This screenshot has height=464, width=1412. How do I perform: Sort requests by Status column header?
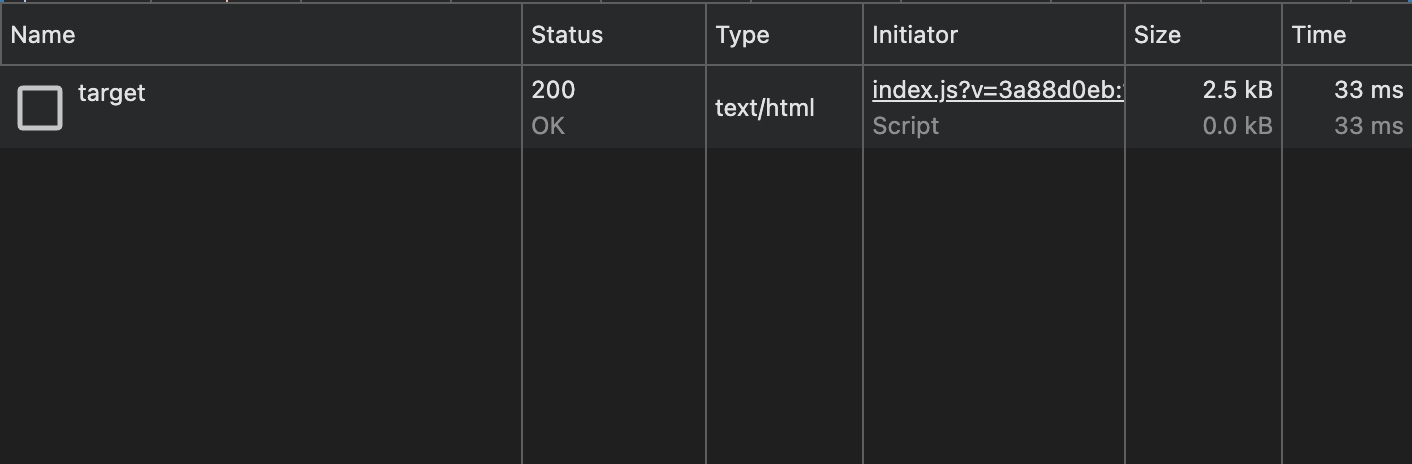point(567,35)
